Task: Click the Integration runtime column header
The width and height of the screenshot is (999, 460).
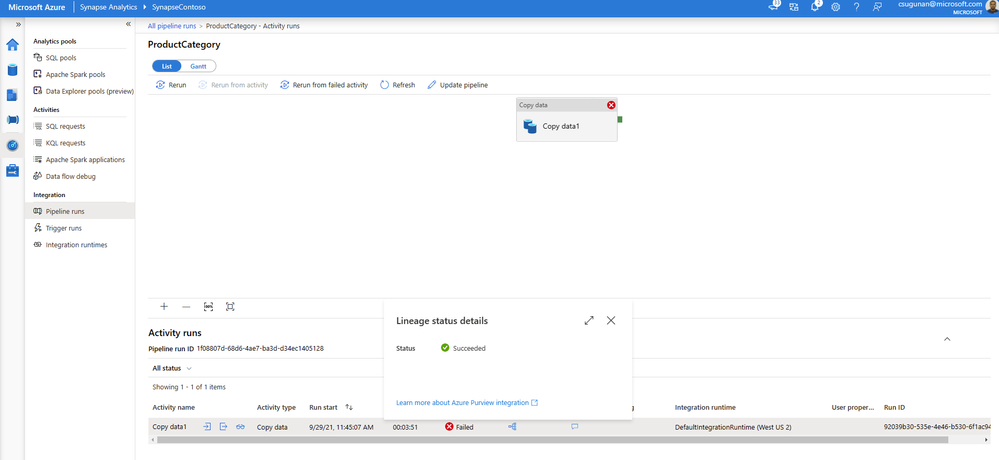Action: [x=704, y=407]
